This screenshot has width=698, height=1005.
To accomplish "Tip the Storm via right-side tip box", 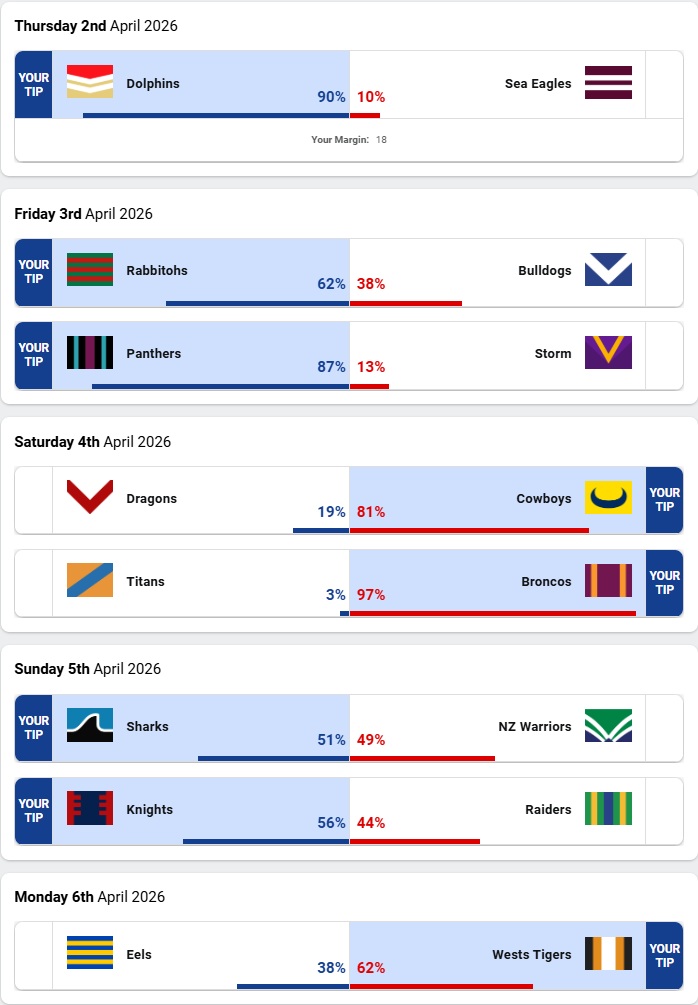I will click(x=664, y=354).
